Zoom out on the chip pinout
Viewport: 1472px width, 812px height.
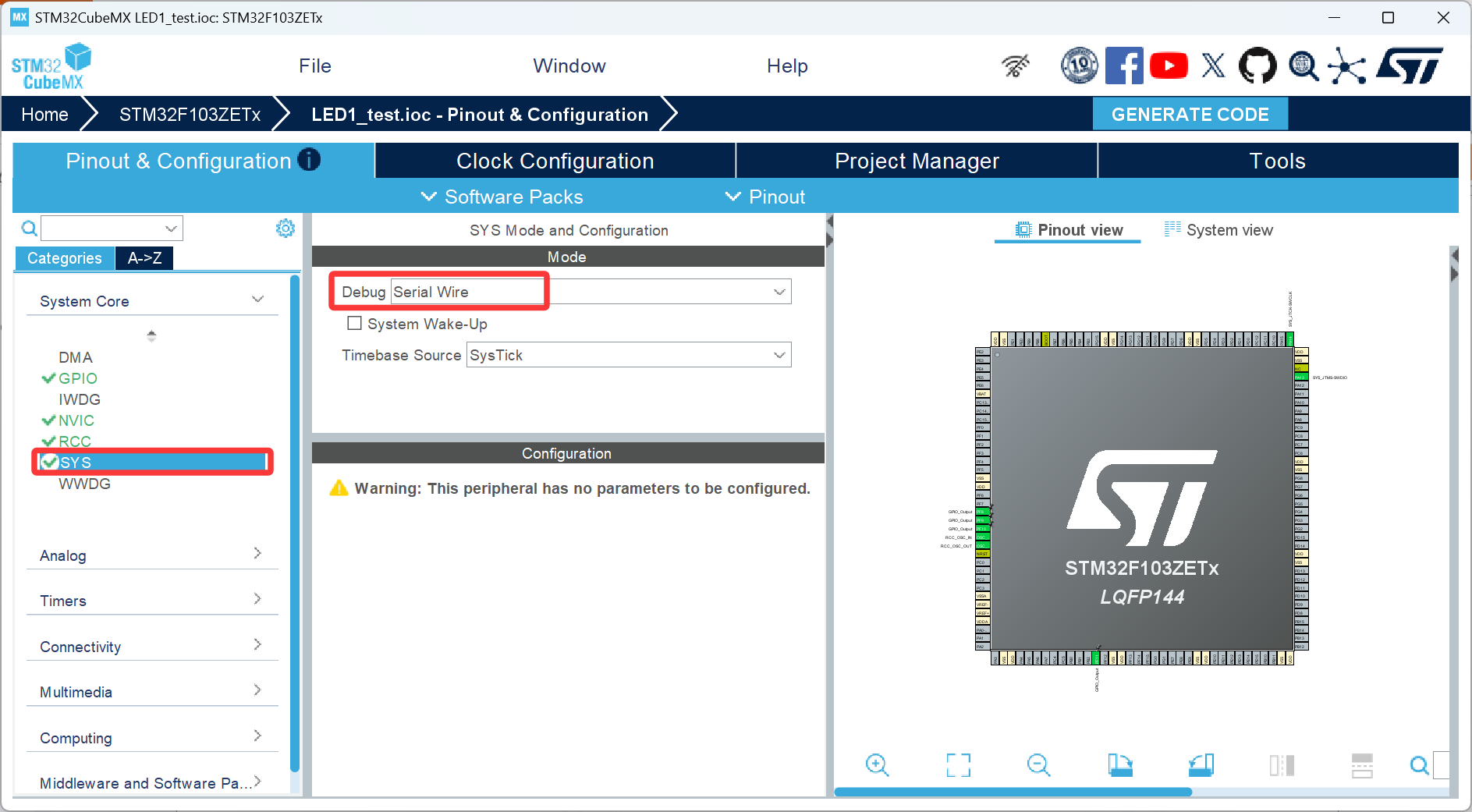[1038, 765]
